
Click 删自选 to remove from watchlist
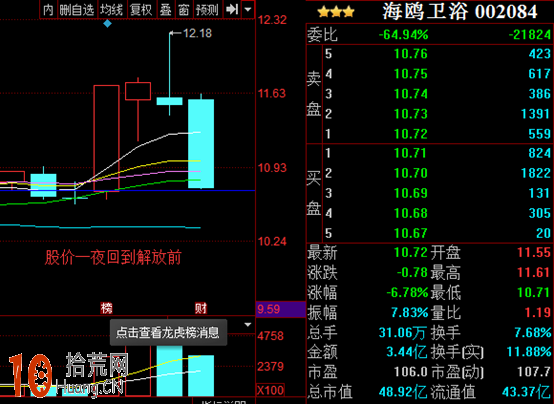(x=77, y=10)
